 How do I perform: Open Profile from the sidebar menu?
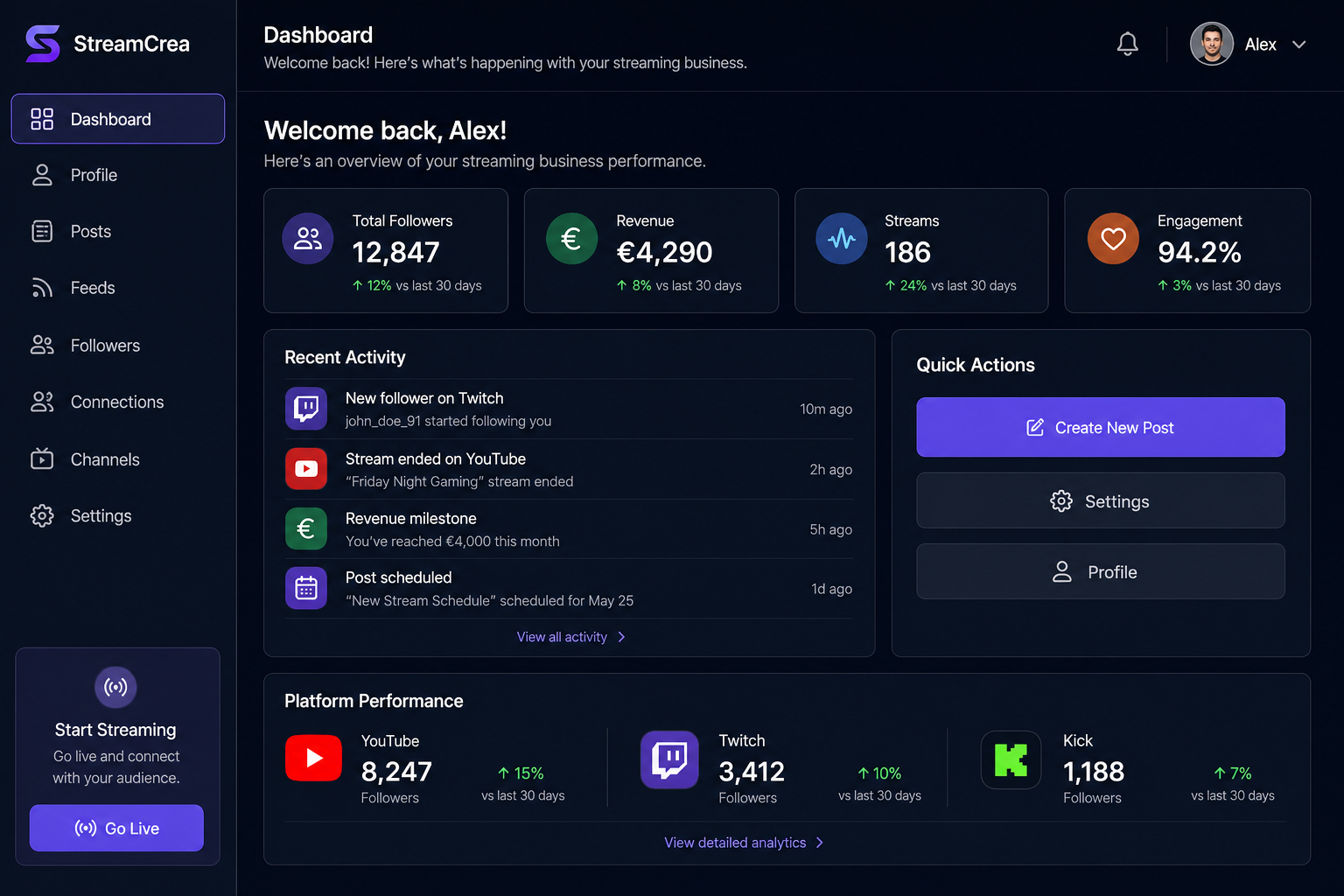[x=118, y=175]
